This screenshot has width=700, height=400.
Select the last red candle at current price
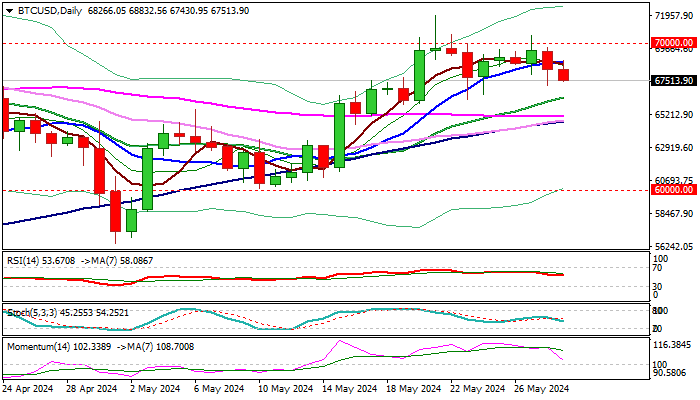563,75
